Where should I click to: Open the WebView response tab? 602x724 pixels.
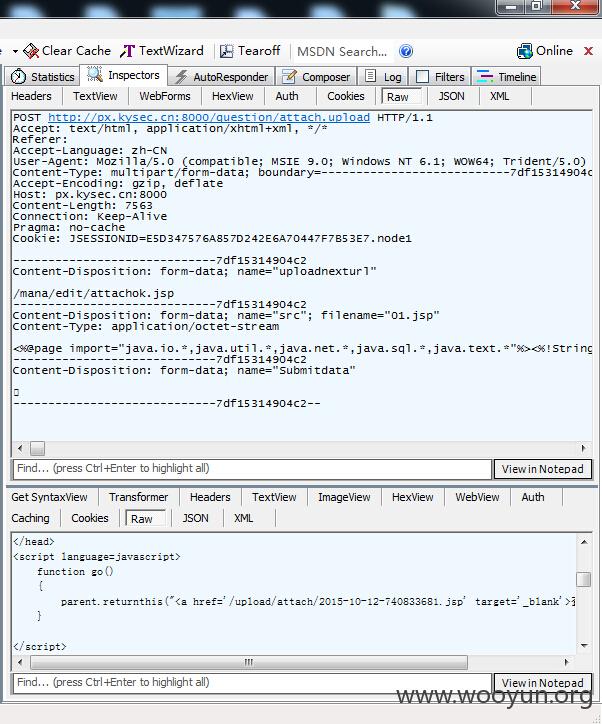click(x=477, y=497)
